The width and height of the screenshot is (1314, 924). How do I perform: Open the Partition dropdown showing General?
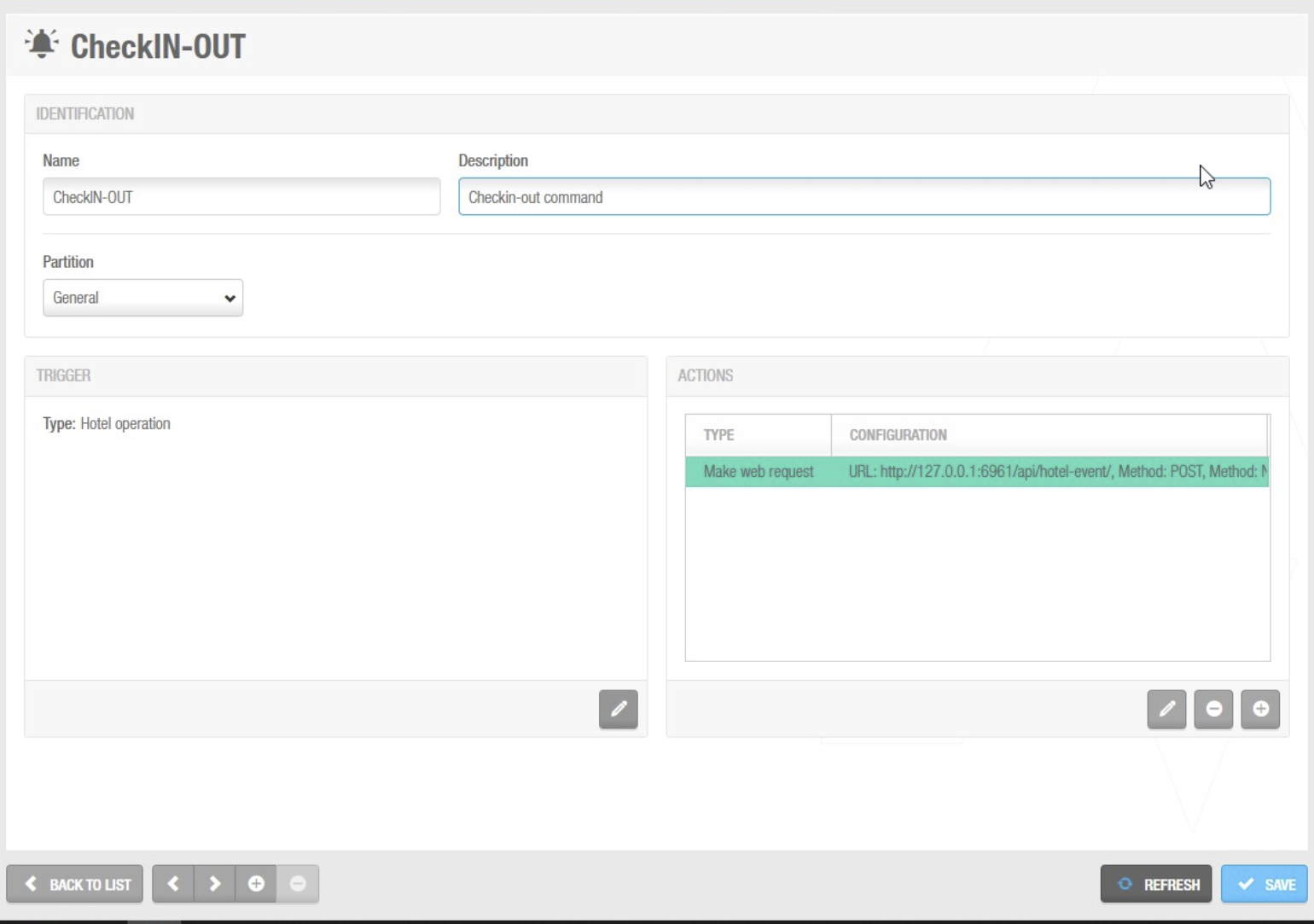(x=142, y=298)
